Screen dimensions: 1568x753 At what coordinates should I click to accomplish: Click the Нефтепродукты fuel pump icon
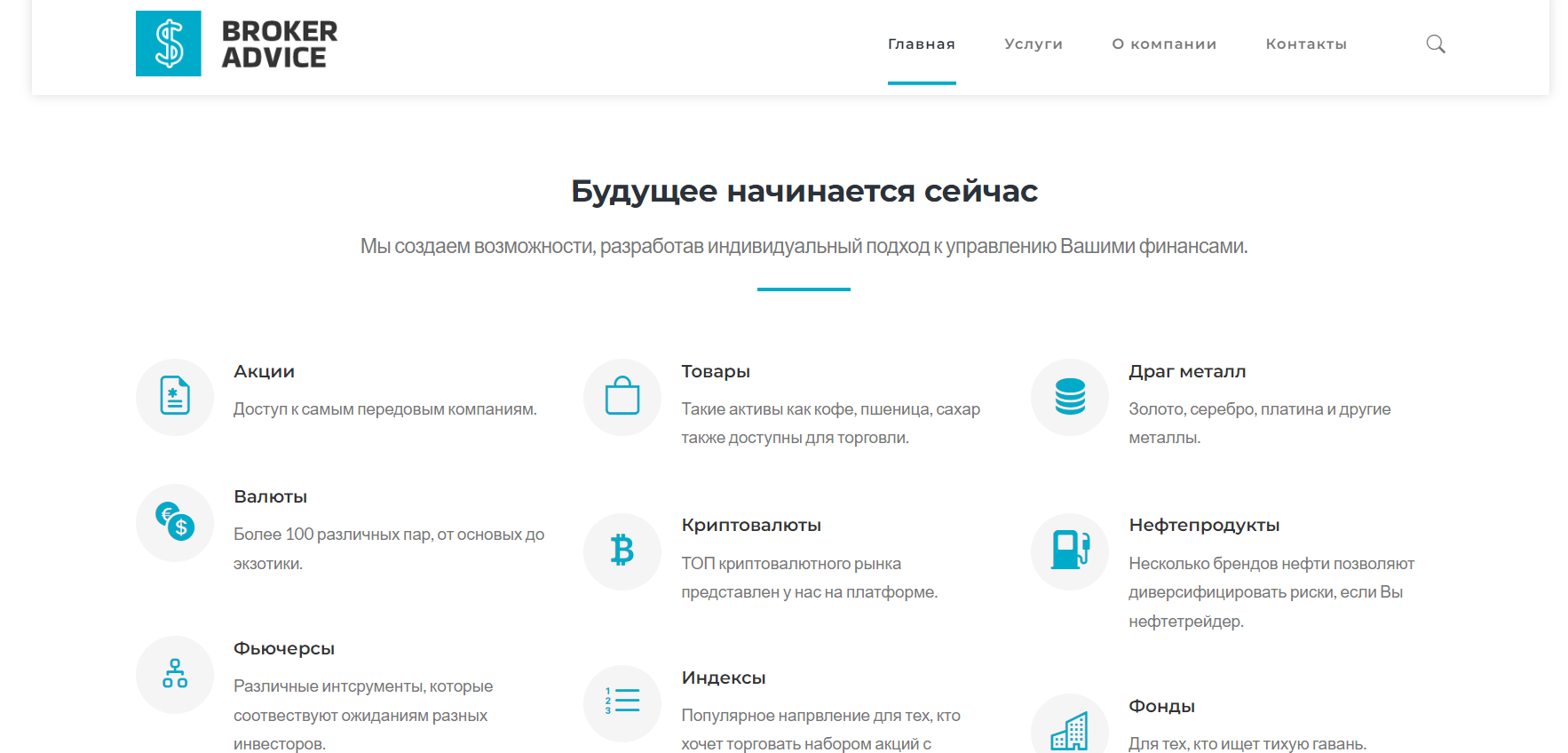pyautogui.click(x=1070, y=551)
